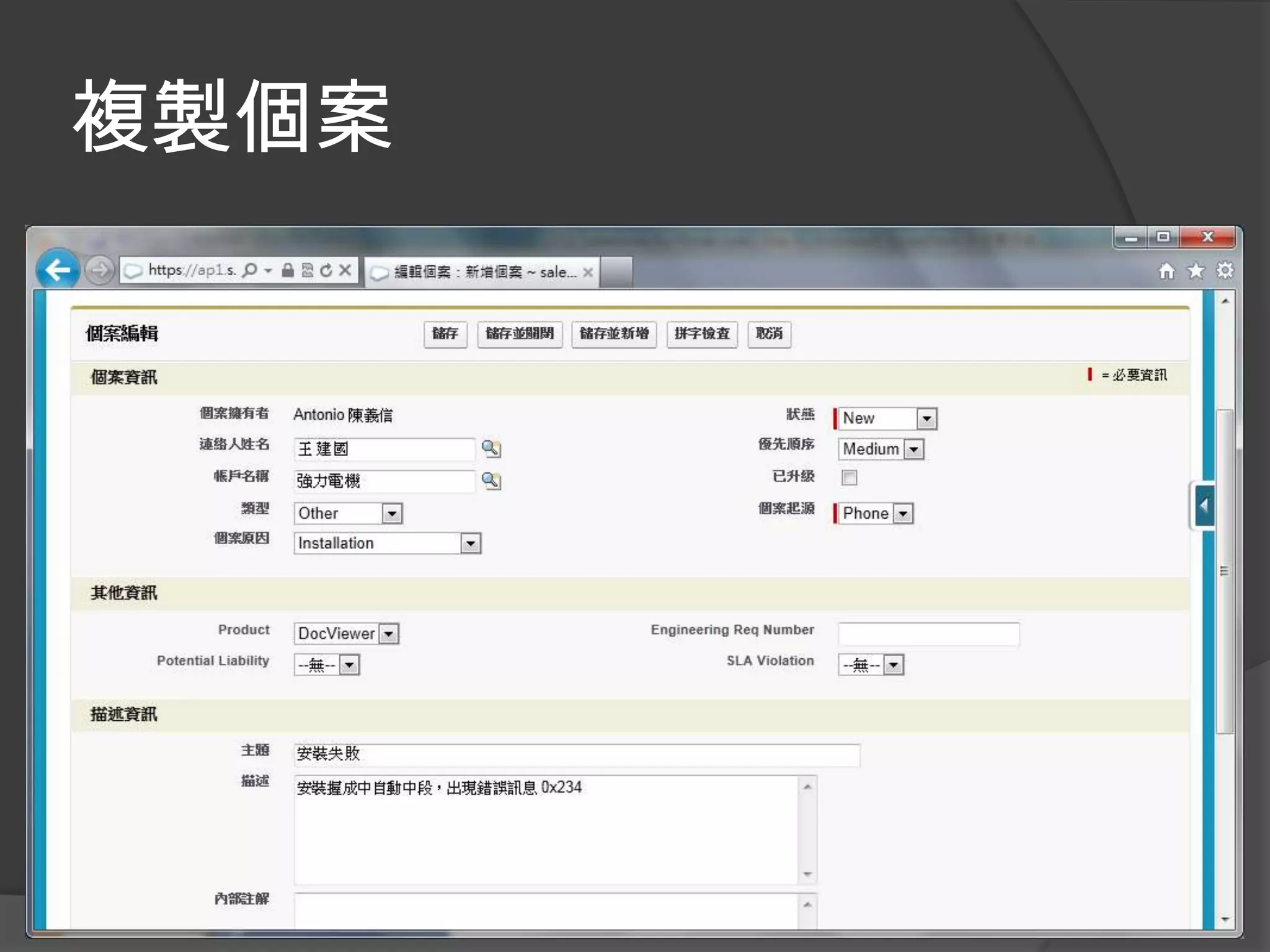This screenshot has width=1270, height=952.
Task: Click the compatibility view icon in address bar
Action: point(308,270)
